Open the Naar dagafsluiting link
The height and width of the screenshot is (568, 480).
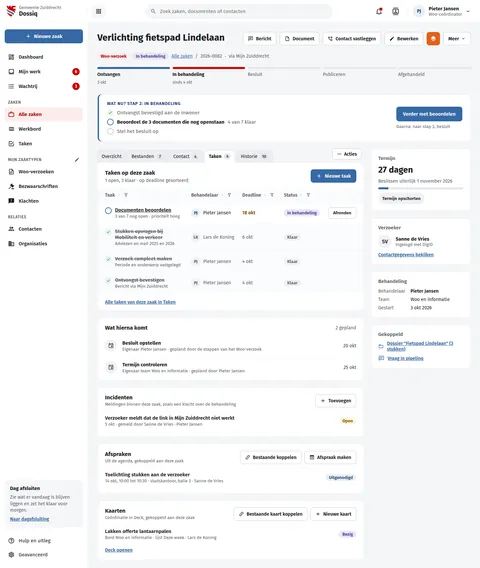click(x=29, y=519)
